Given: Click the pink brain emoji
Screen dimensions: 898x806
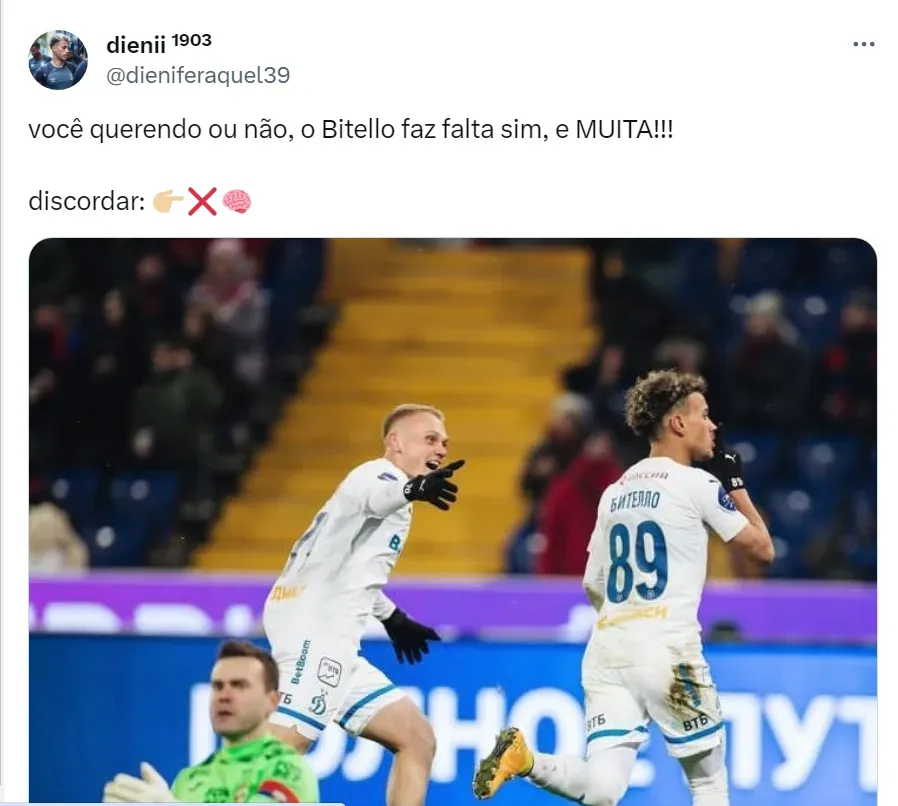Looking at the screenshot, I should 237,202.
